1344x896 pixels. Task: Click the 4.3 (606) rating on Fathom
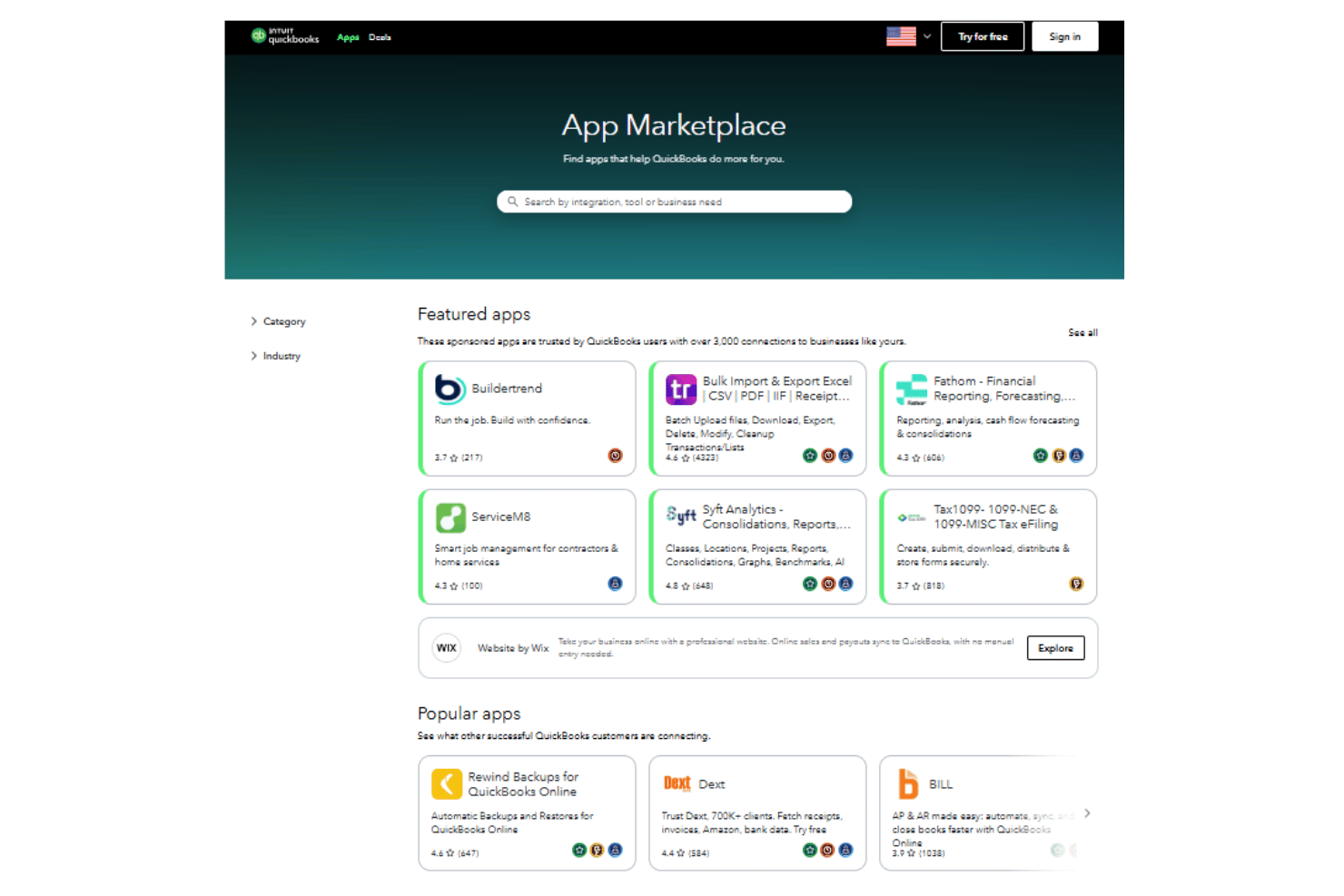921,458
